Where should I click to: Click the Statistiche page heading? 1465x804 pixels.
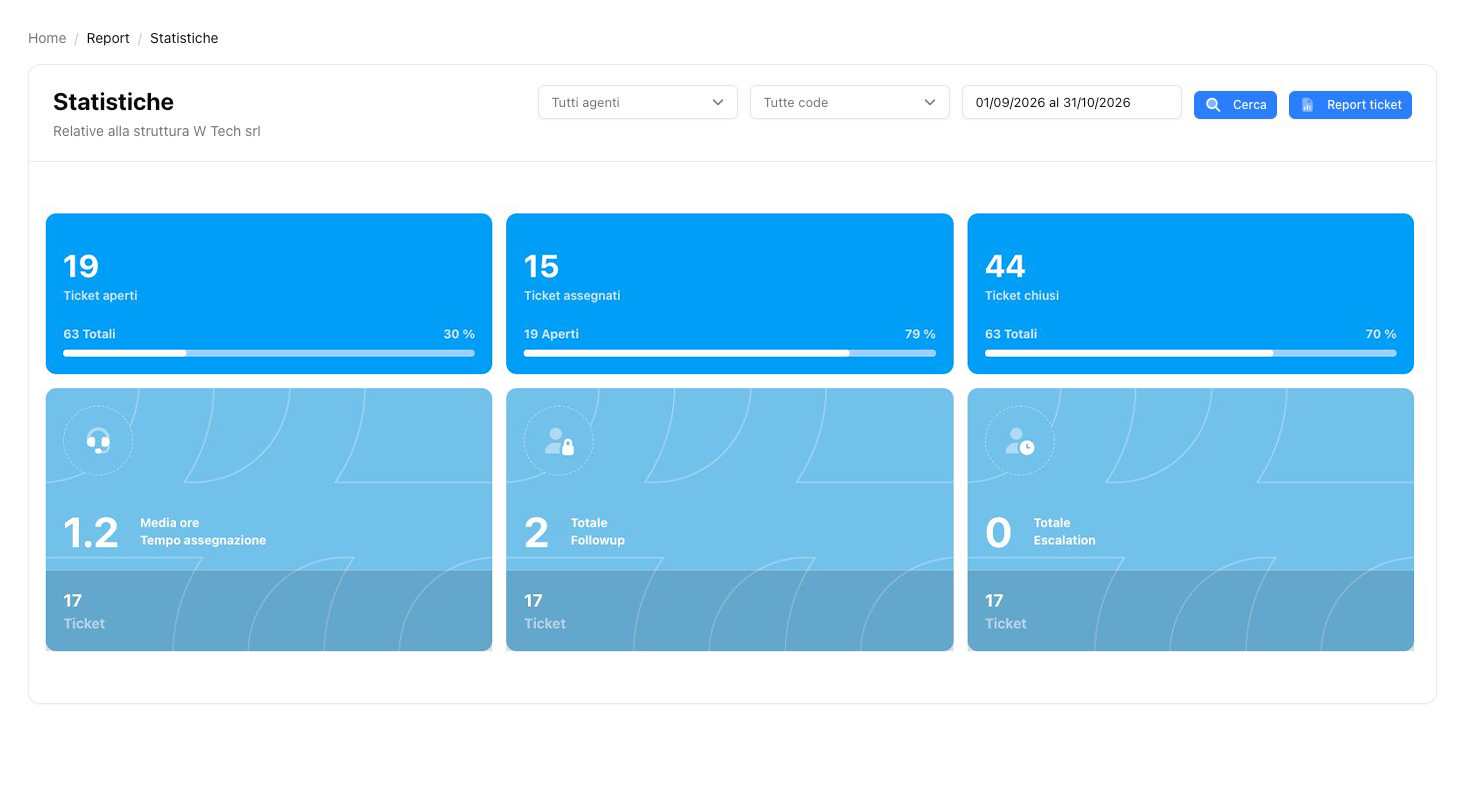tap(113, 102)
